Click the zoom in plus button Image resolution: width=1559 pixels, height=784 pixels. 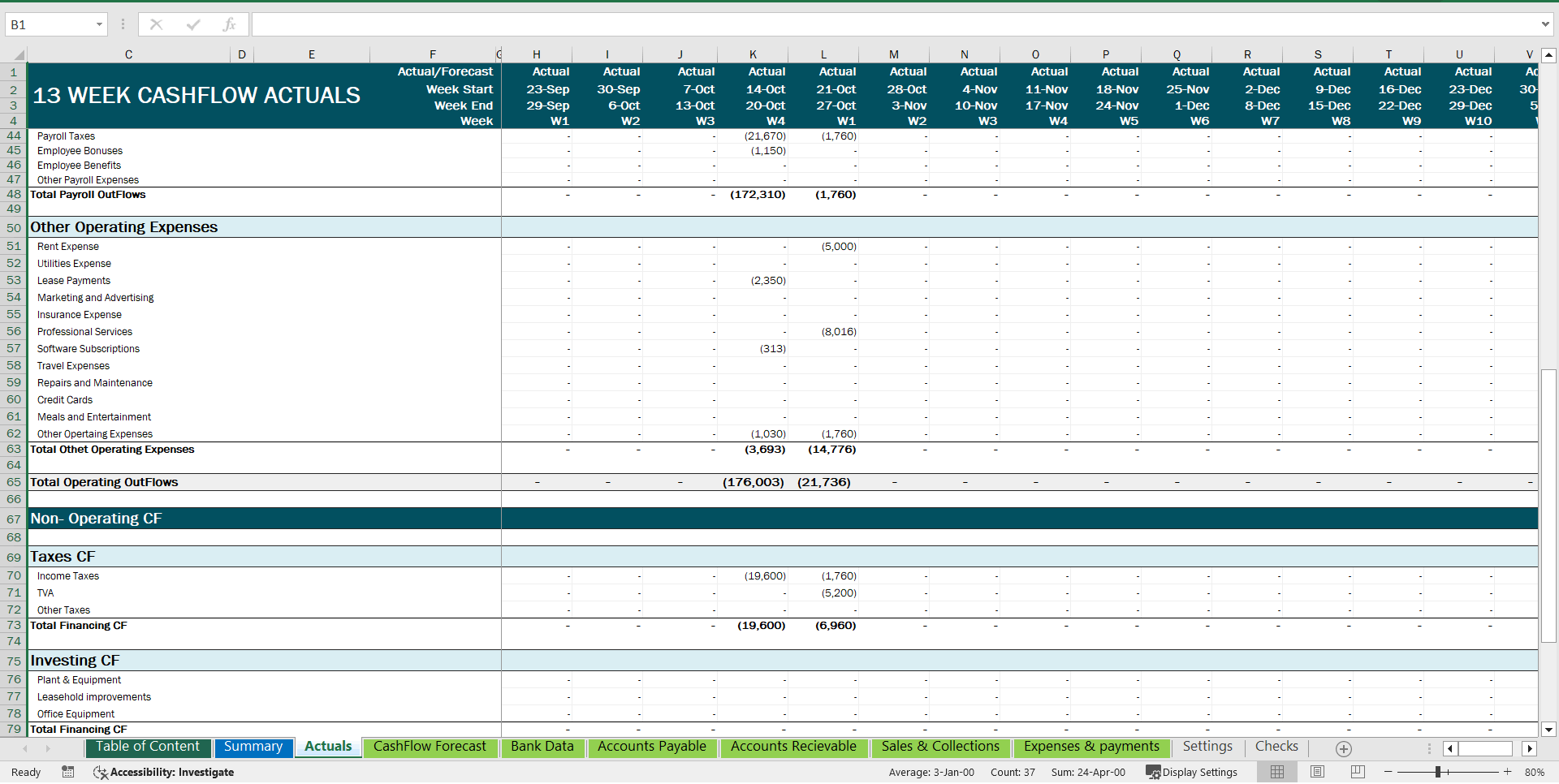(1508, 772)
